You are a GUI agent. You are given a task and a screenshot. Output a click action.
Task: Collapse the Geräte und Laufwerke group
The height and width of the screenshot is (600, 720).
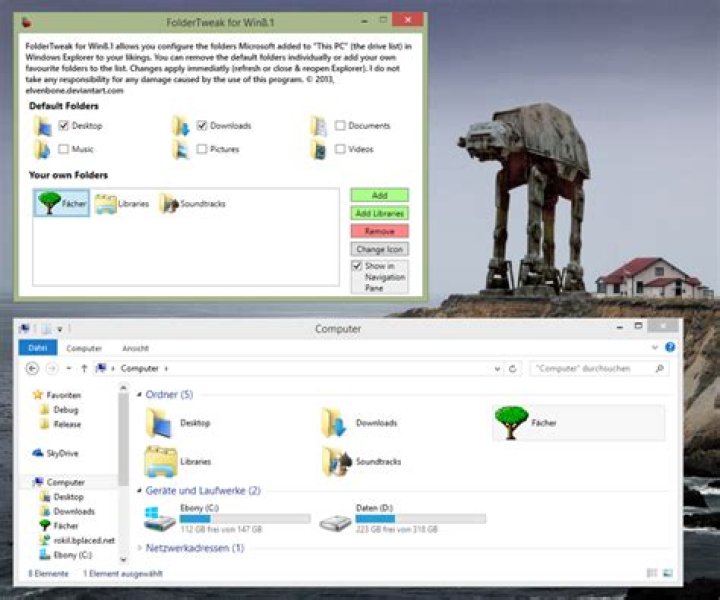pos(139,491)
